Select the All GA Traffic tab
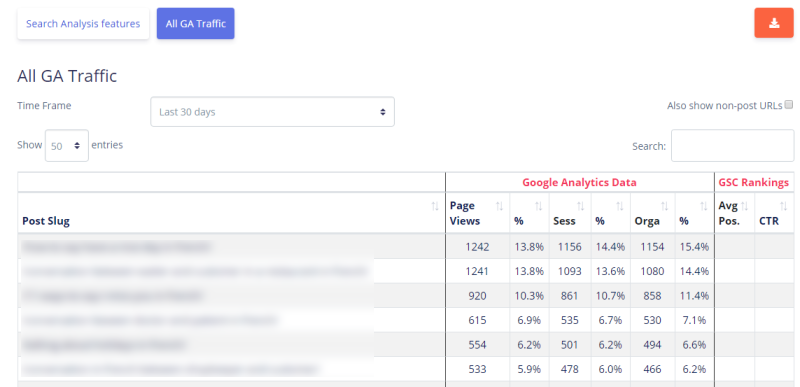Screen dimensions: 800x387 click(195, 23)
